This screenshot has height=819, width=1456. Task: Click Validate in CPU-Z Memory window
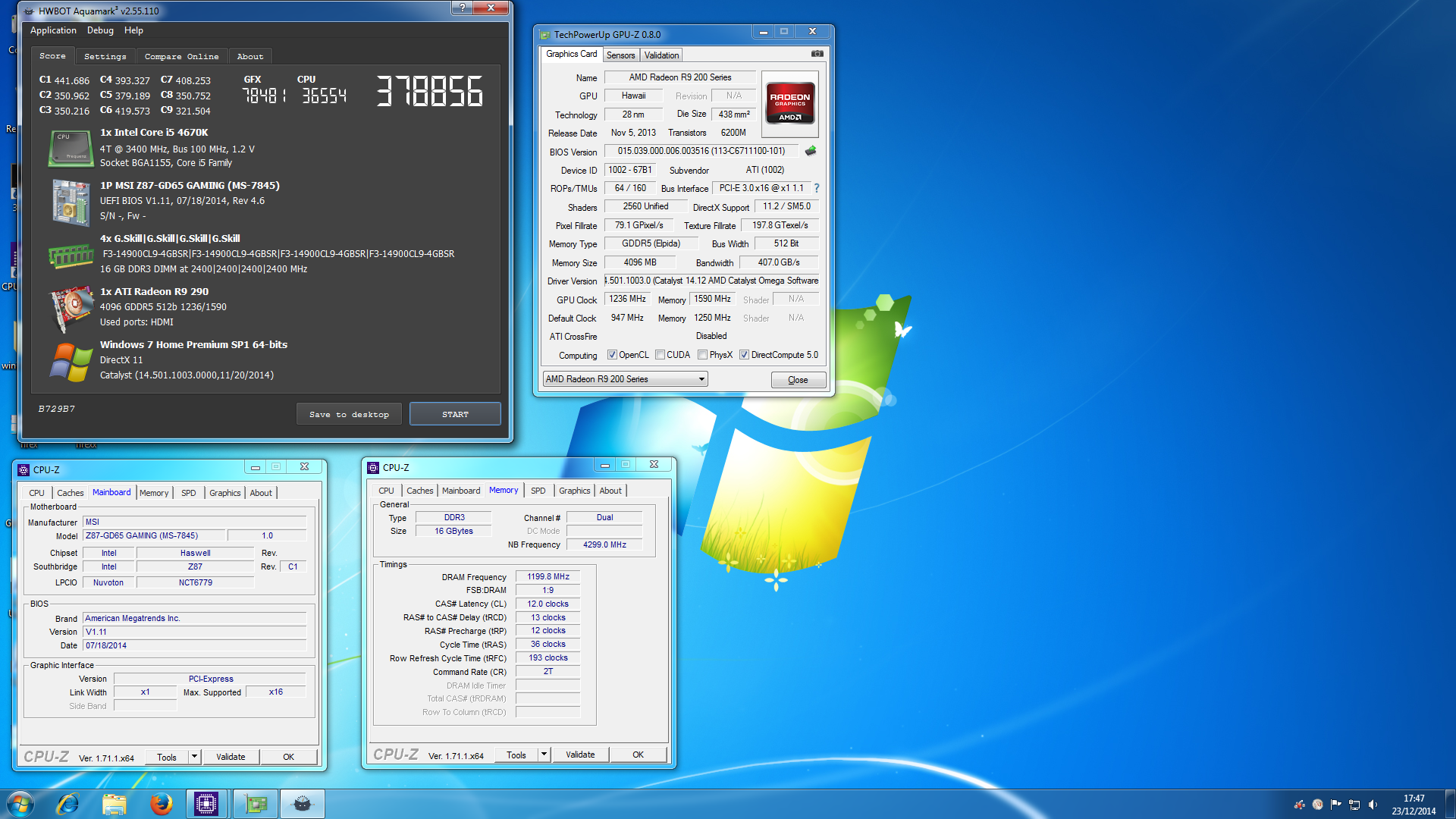(580, 755)
